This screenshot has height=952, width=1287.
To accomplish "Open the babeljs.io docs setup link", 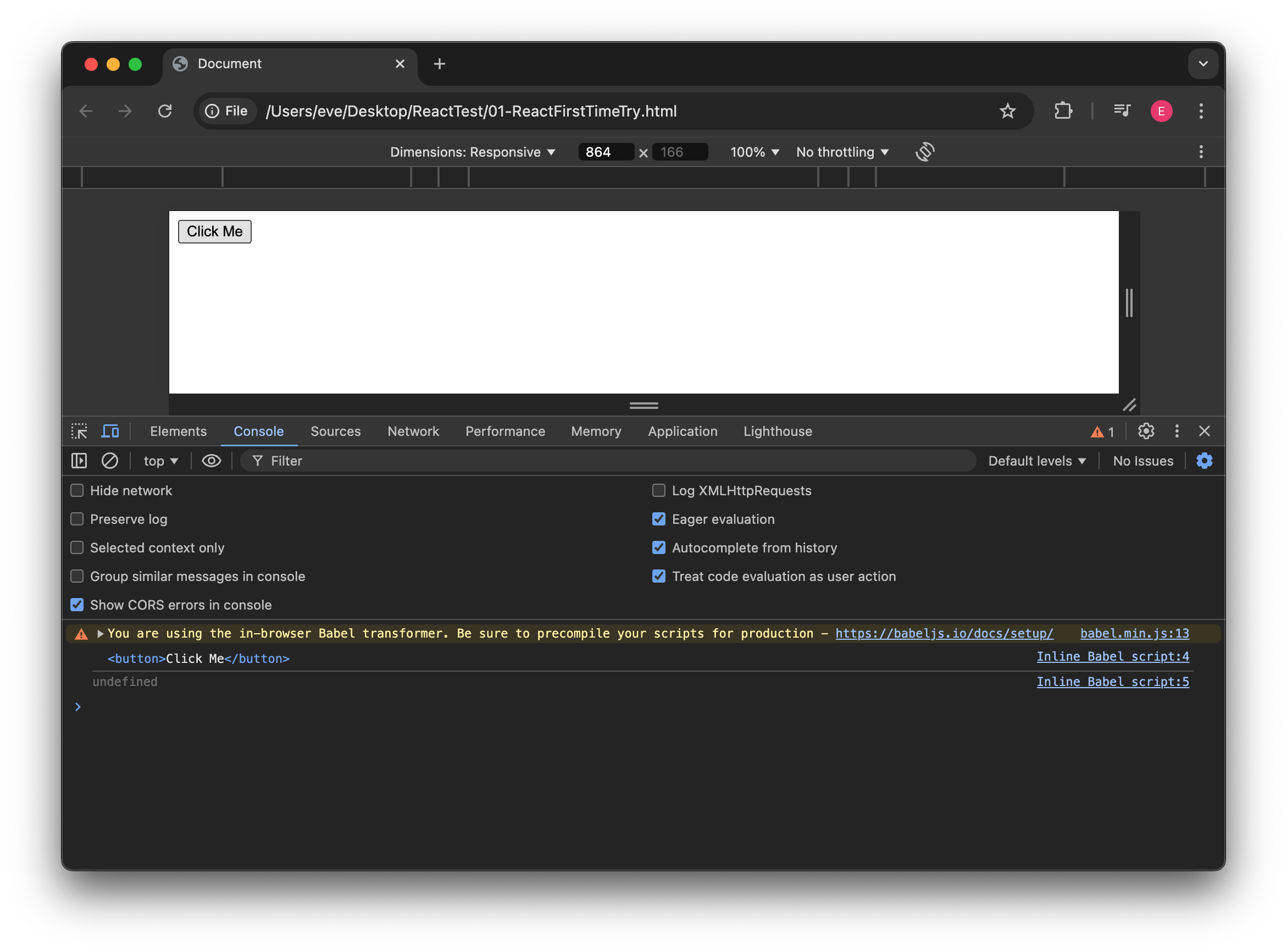I will (x=944, y=633).
